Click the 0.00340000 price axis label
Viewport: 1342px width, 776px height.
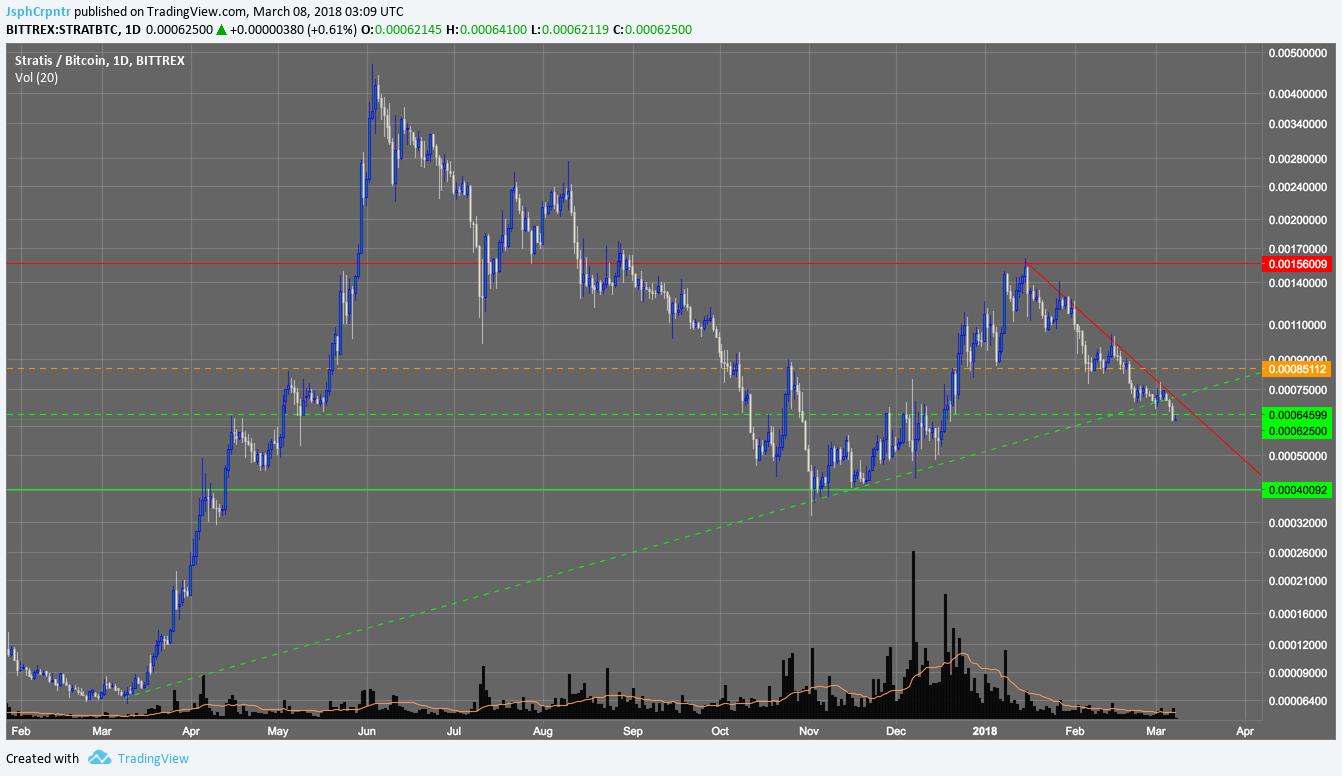point(1299,125)
